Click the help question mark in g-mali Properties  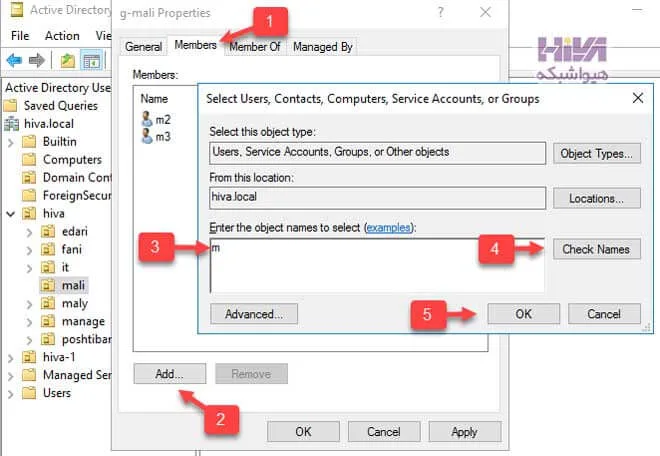(440, 12)
